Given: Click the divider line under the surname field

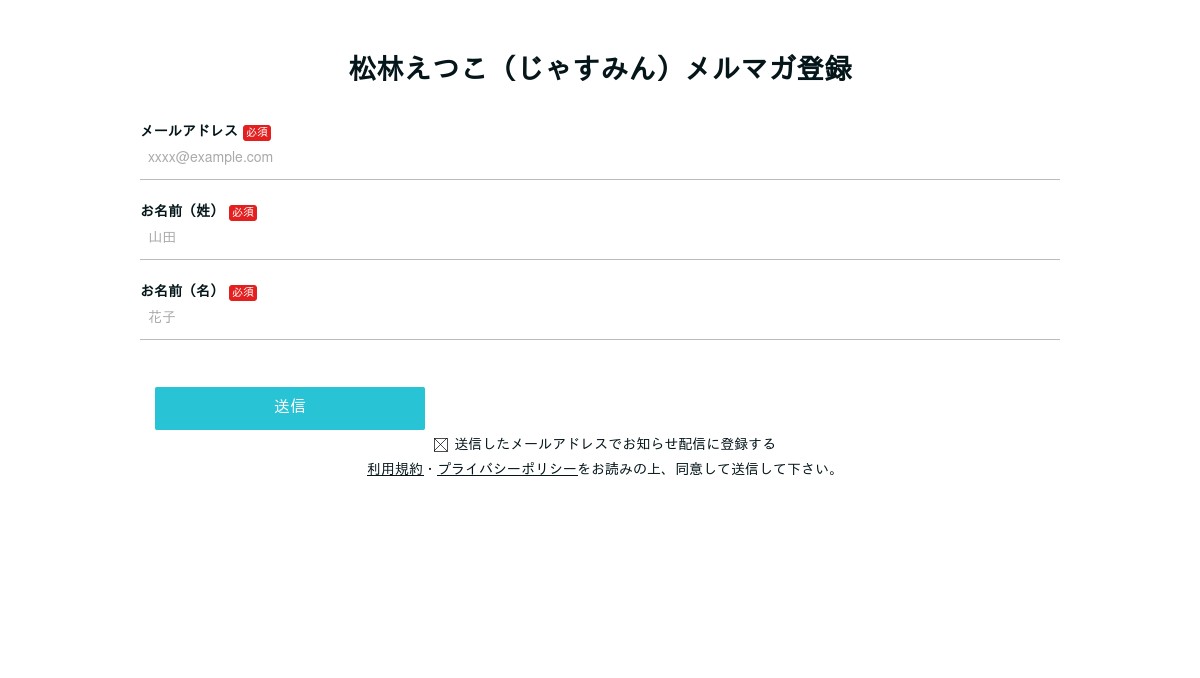Looking at the screenshot, I should coord(600,260).
